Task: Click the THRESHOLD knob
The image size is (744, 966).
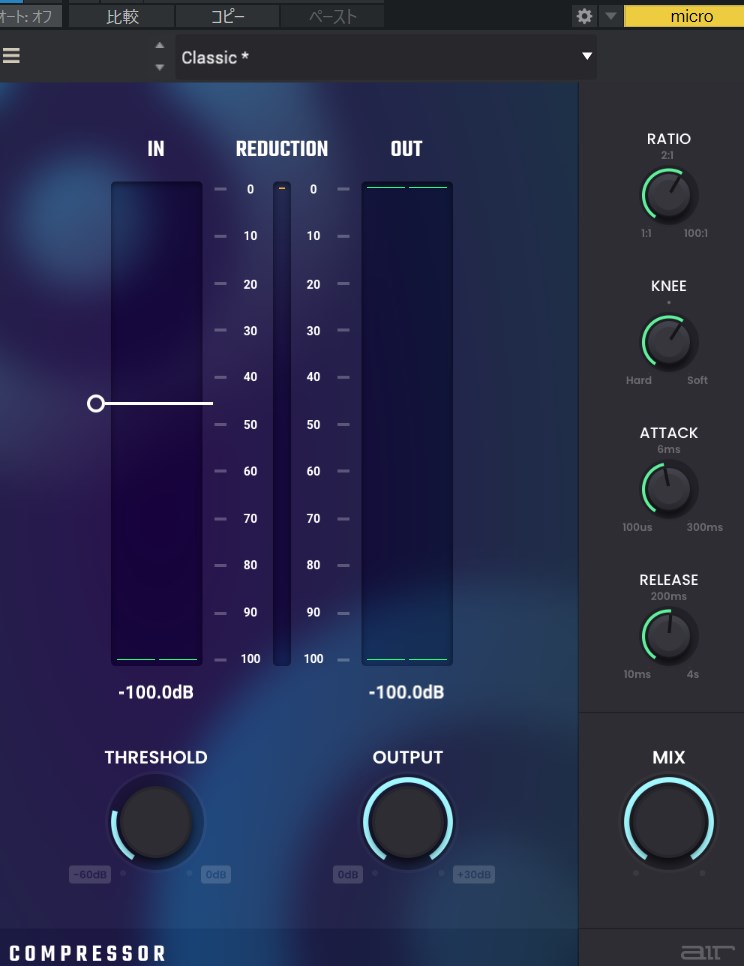Action: tap(156, 822)
